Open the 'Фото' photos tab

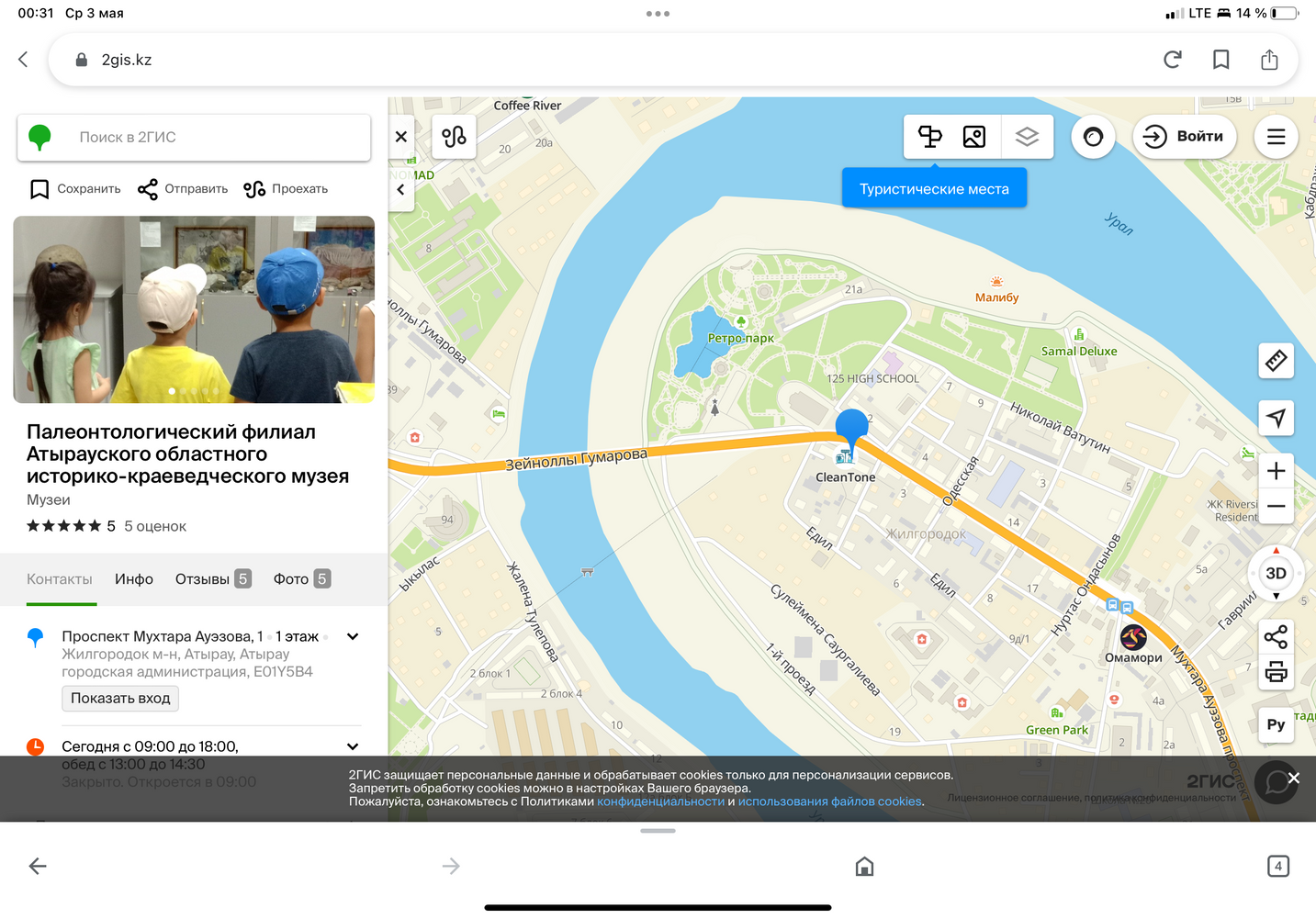[301, 579]
